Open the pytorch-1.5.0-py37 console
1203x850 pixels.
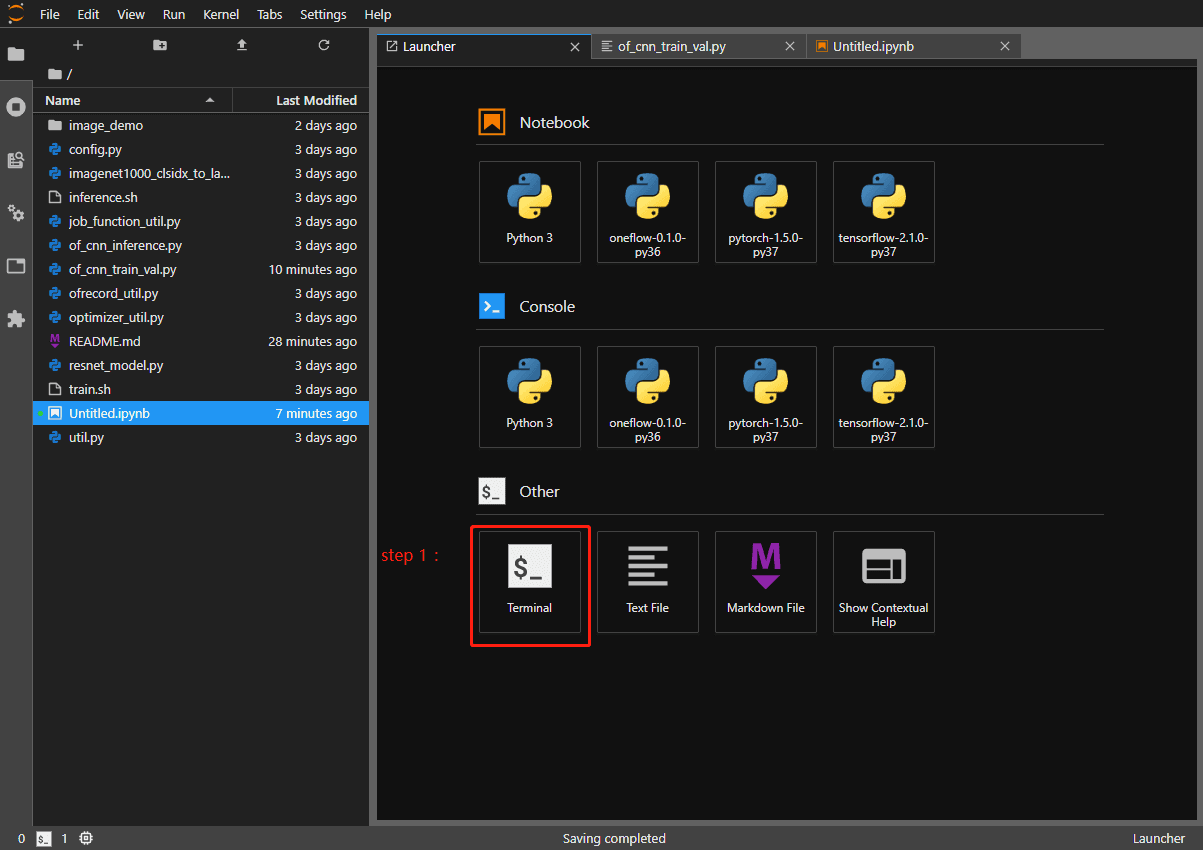(765, 396)
